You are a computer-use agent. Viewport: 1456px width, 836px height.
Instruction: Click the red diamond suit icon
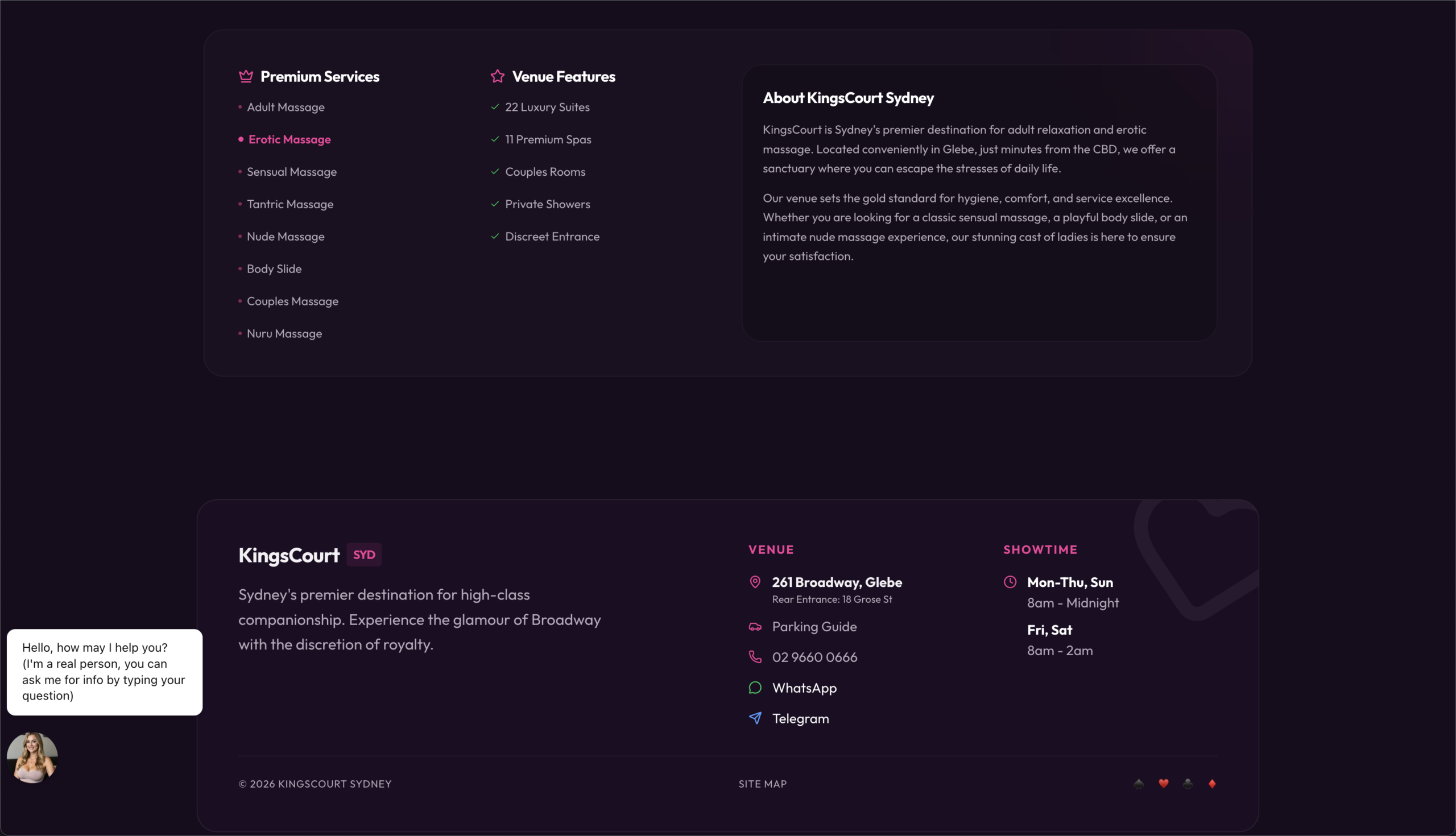(x=1211, y=783)
